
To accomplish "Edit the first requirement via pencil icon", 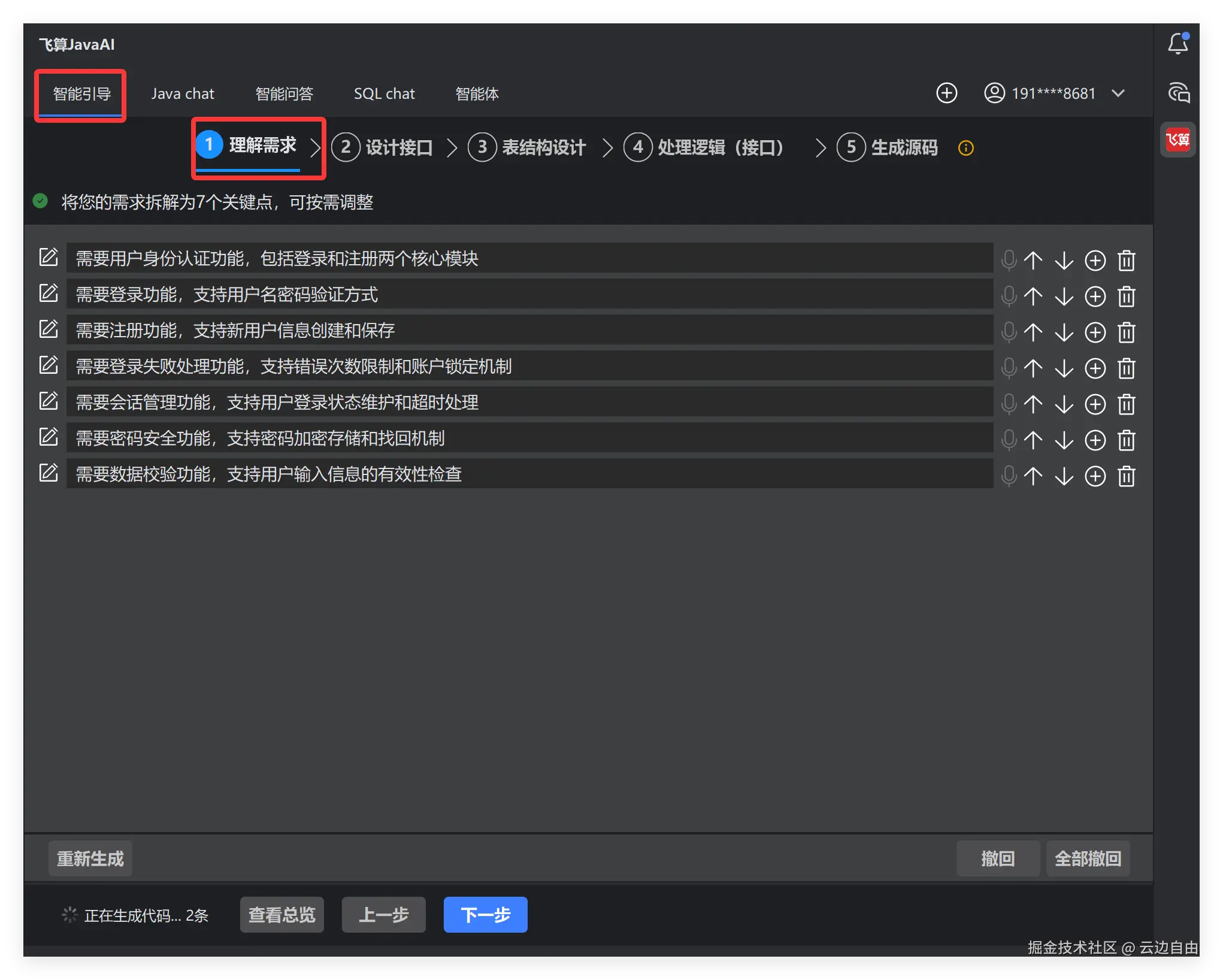I will [x=49, y=258].
